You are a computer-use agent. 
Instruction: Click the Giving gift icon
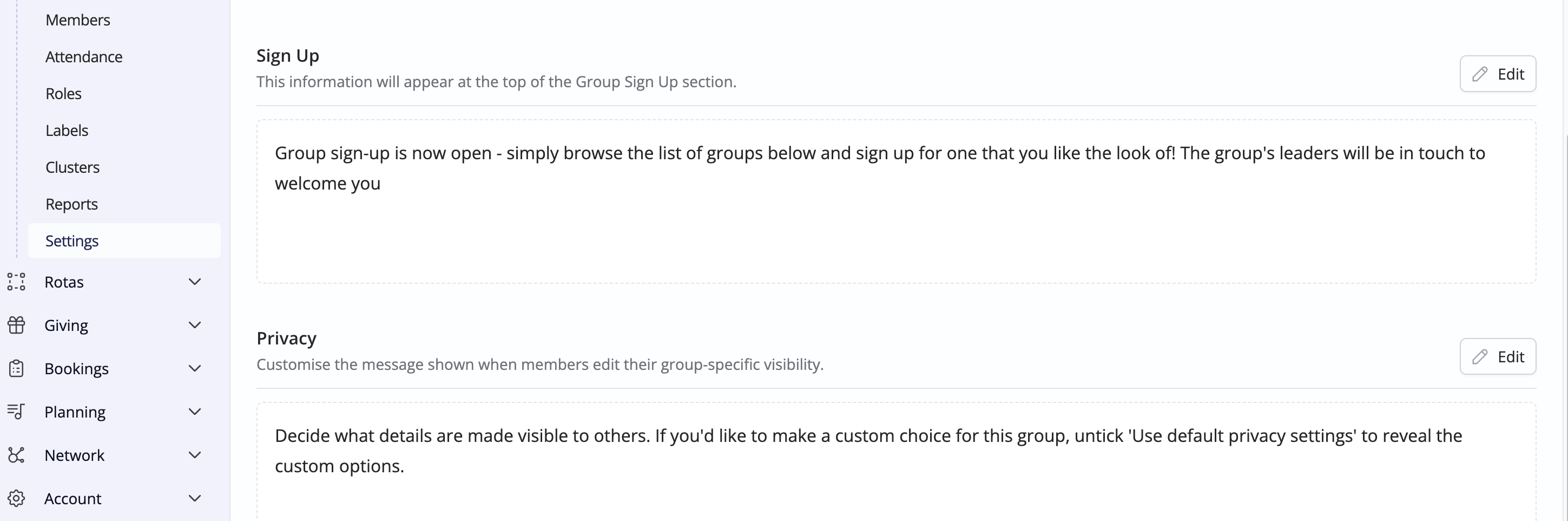point(16,325)
